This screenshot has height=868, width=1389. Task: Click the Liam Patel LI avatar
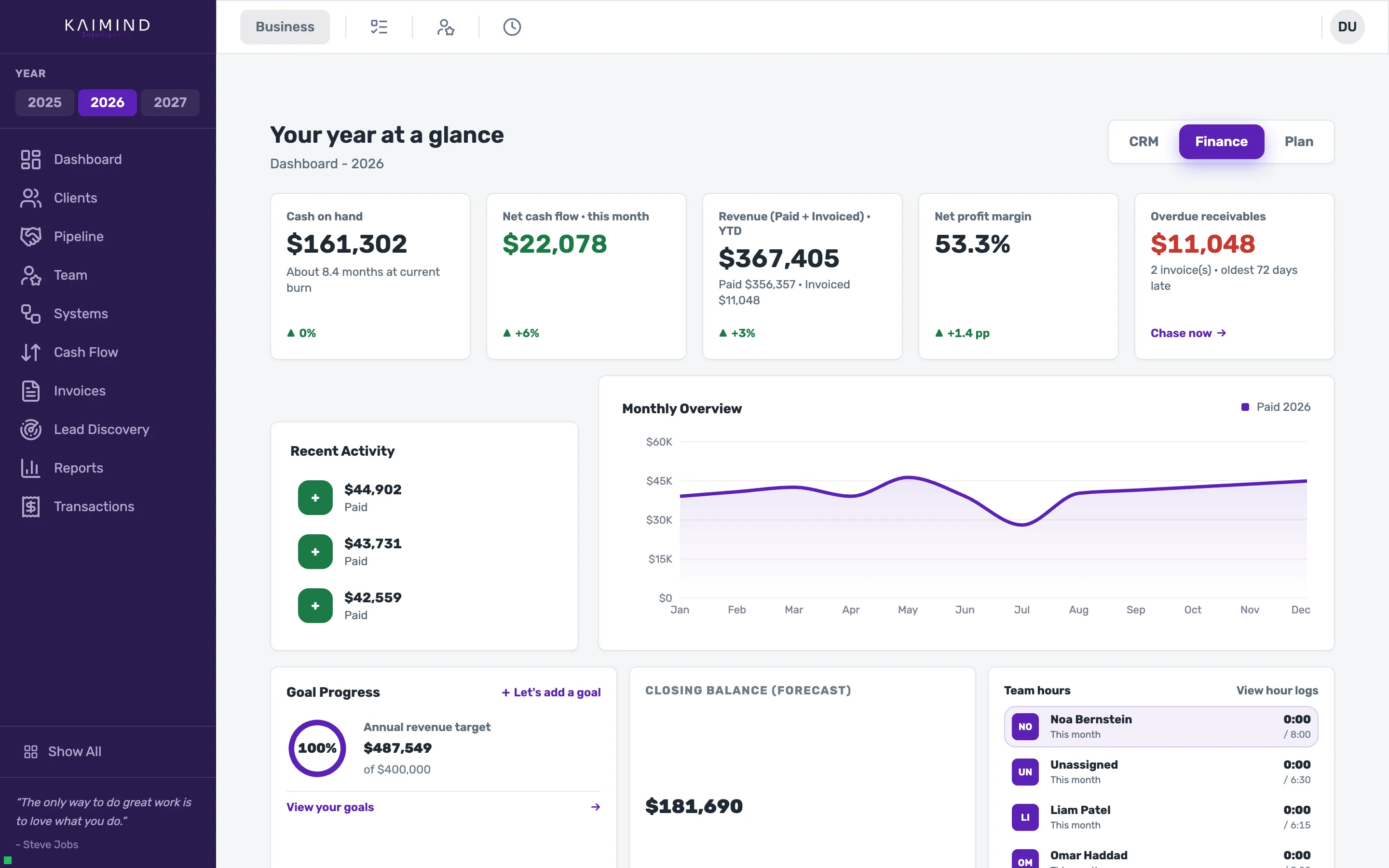pos(1025,817)
